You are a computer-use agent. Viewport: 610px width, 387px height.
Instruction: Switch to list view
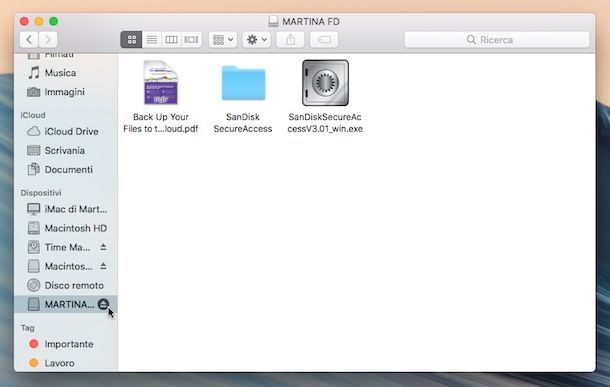[152, 40]
